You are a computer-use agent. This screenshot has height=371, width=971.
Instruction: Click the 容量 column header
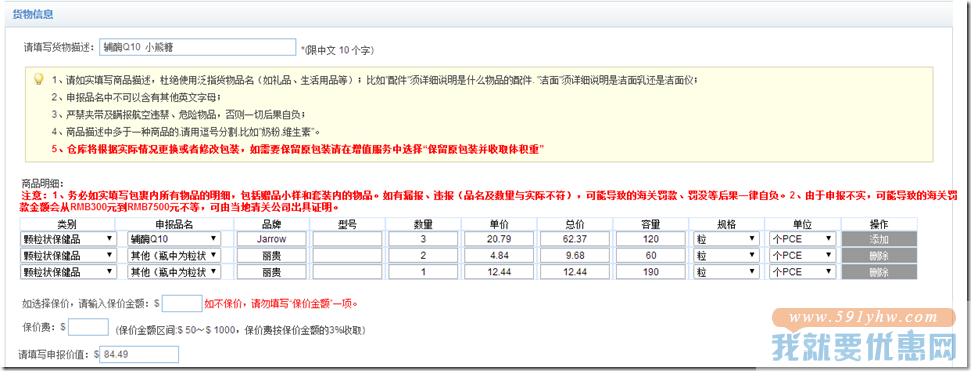click(650, 224)
